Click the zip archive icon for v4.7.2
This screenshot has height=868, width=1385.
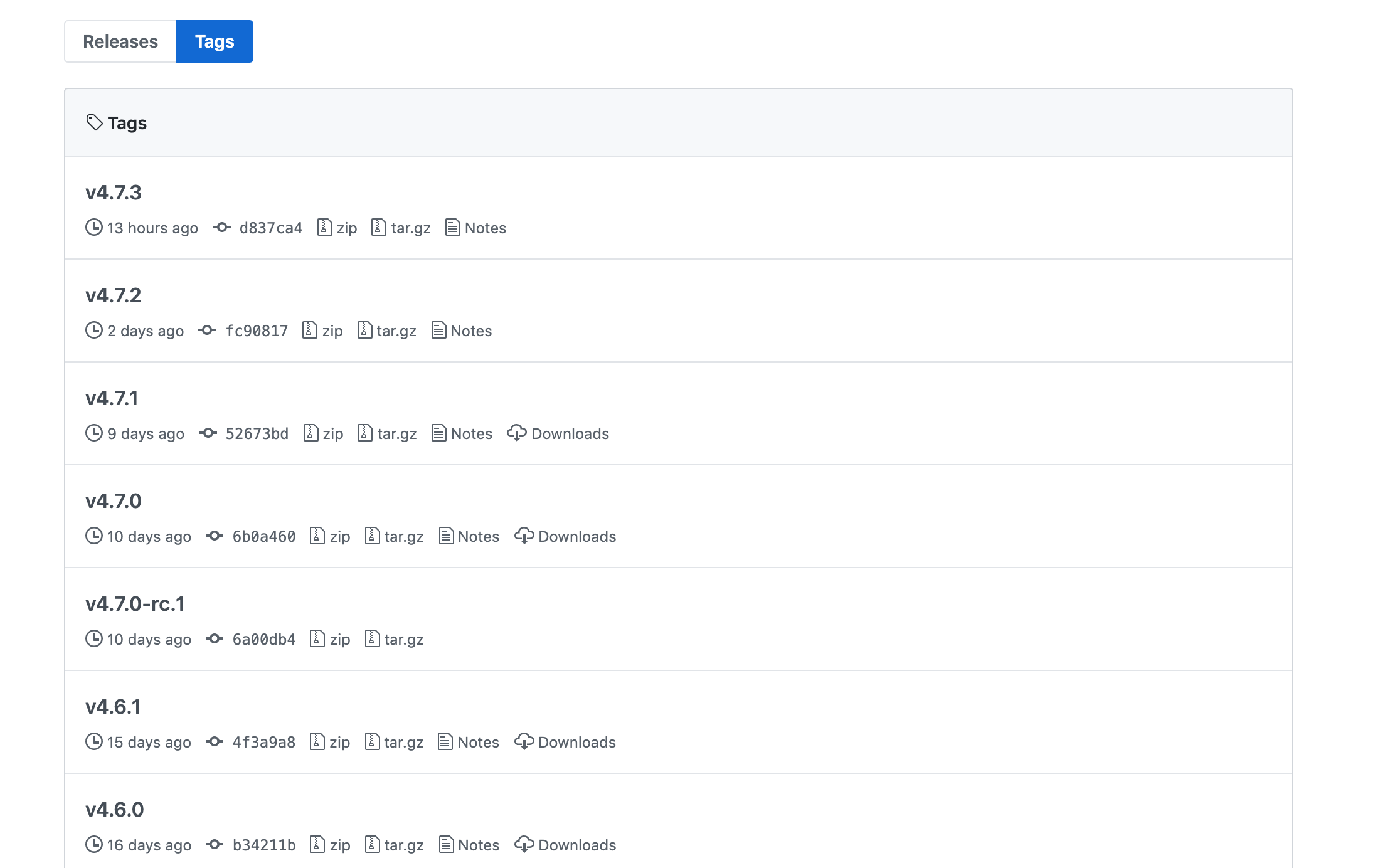coord(311,330)
